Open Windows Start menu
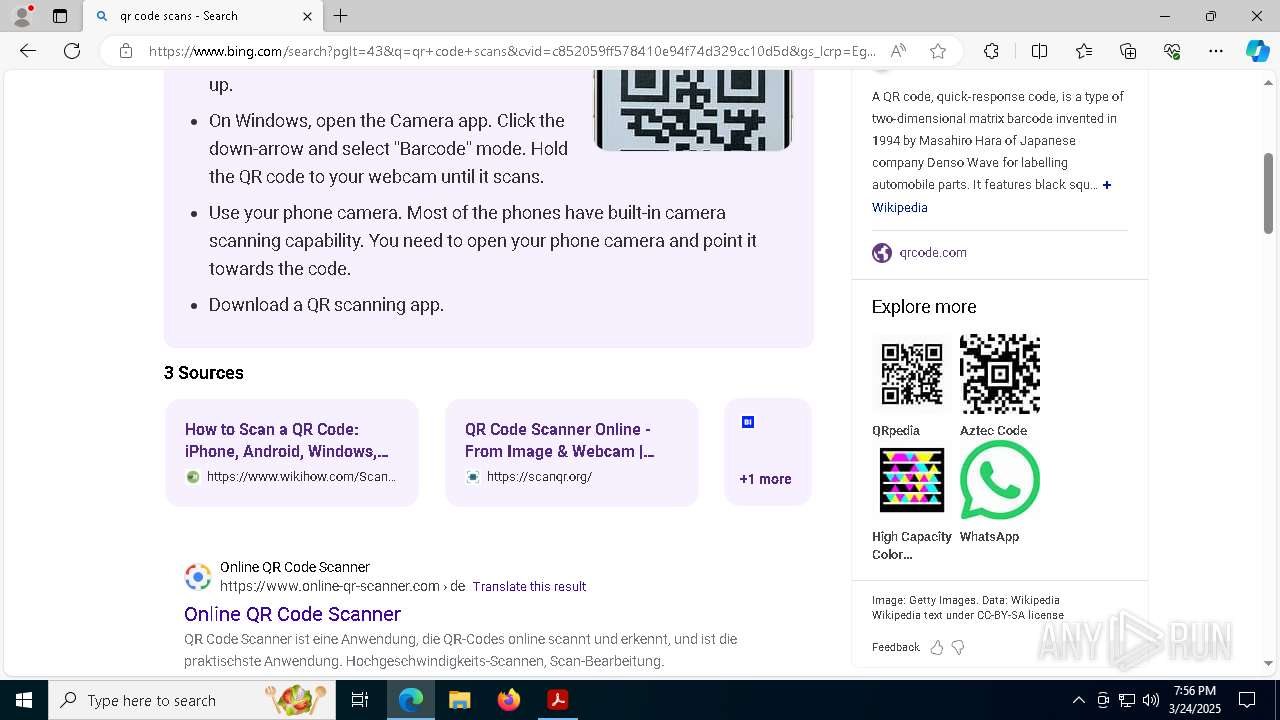Image resolution: width=1280 pixels, height=720 pixels. pos(24,700)
